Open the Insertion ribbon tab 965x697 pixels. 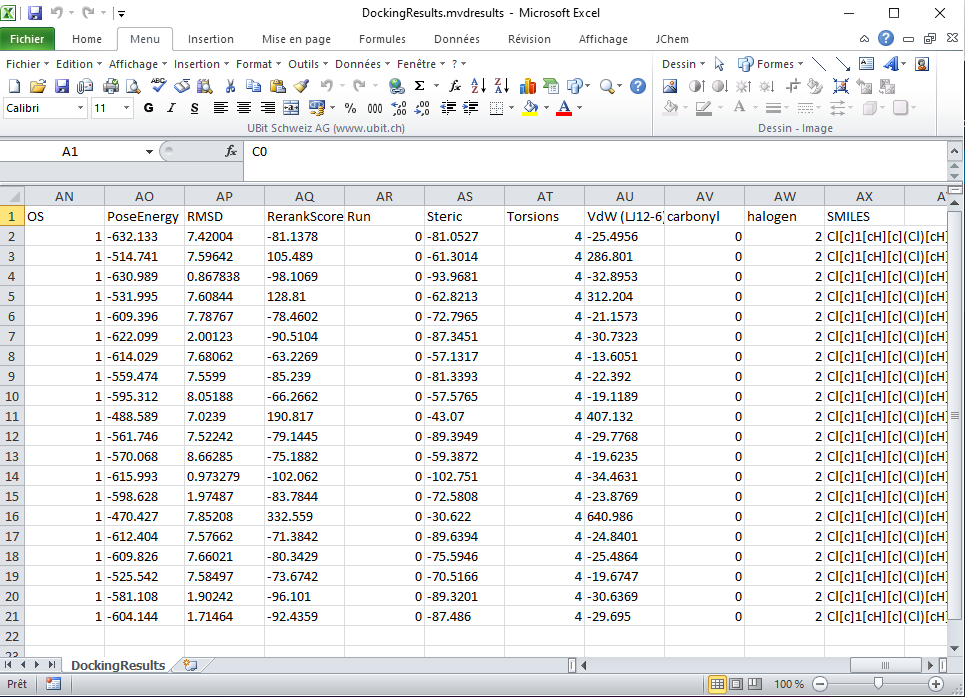pos(210,39)
